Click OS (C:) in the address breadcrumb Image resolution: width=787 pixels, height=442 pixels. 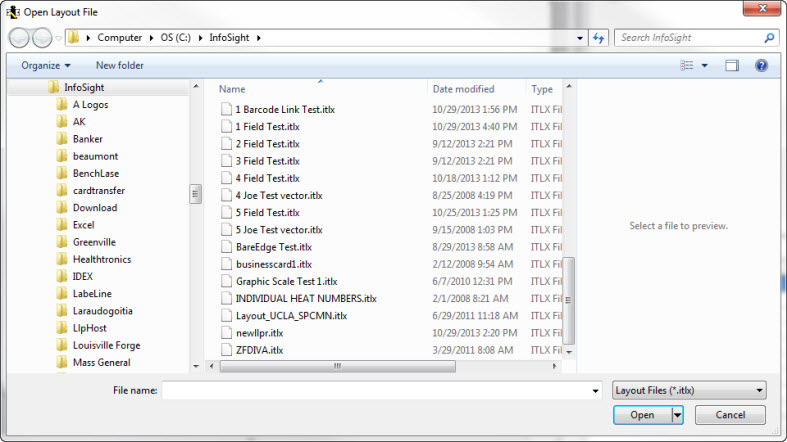(x=176, y=38)
